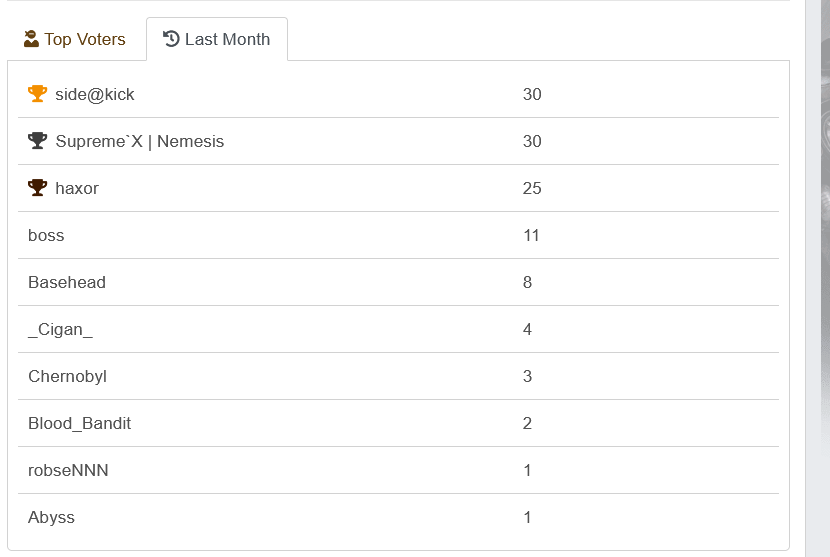The height and width of the screenshot is (557, 830).
Task: Click gold trophy icon beside side@kick
Action: [x=37, y=94]
